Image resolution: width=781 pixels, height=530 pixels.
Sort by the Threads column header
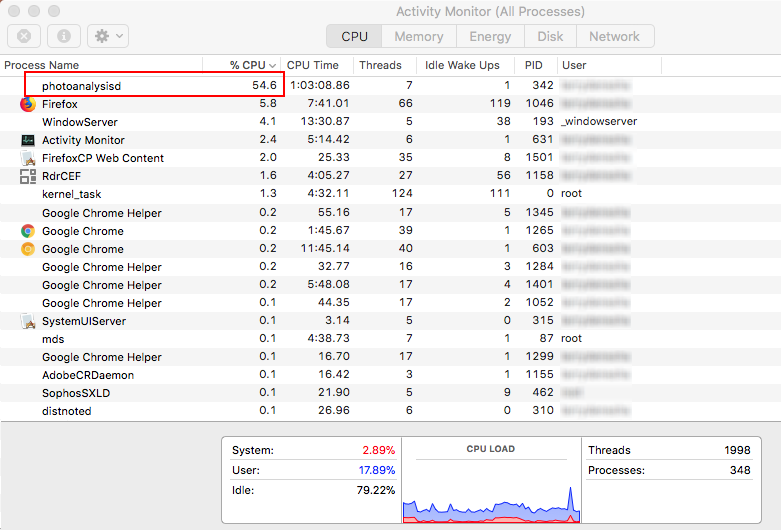[x=385, y=65]
